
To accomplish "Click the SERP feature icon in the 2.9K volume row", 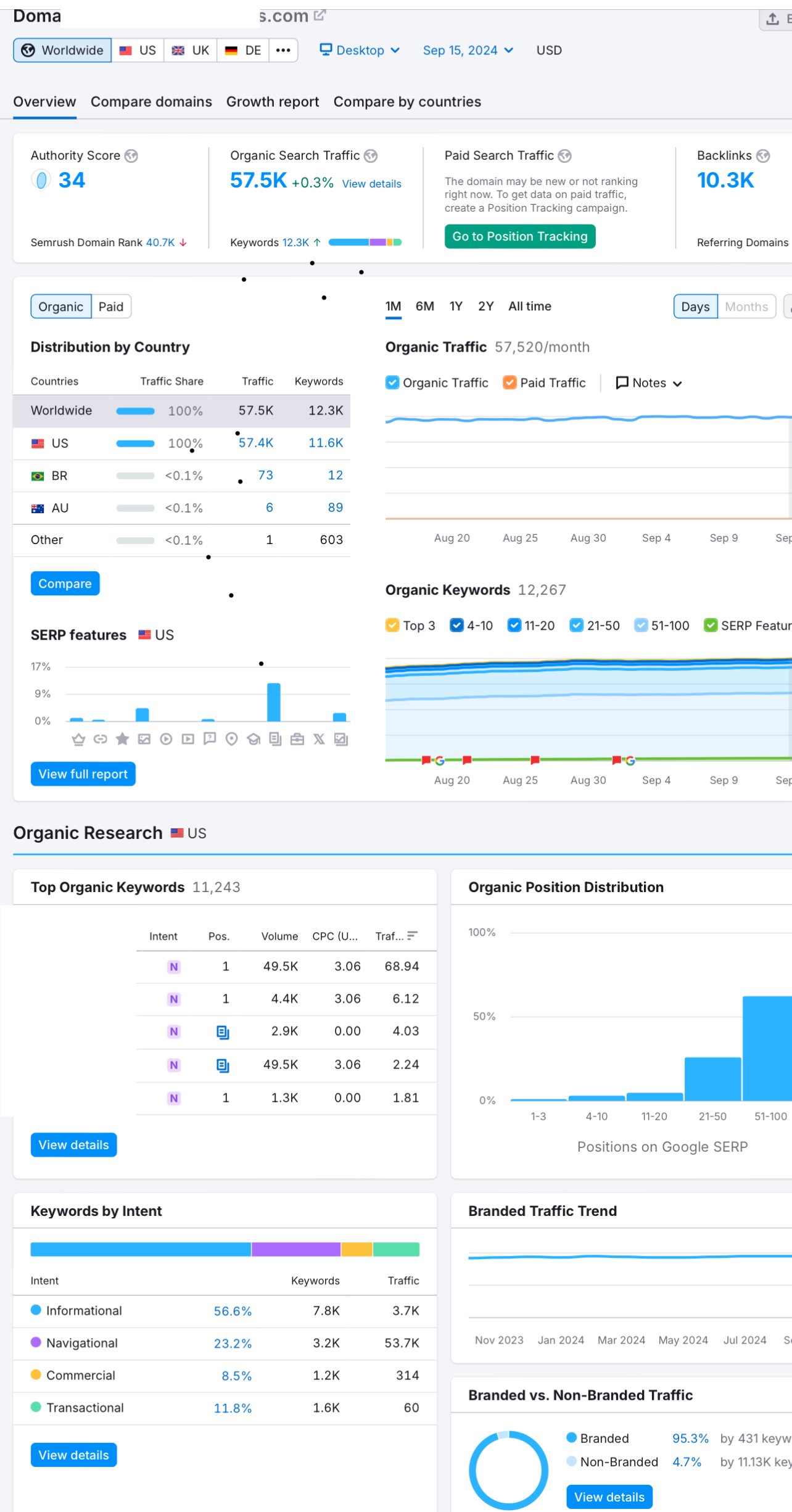I will [223, 1032].
